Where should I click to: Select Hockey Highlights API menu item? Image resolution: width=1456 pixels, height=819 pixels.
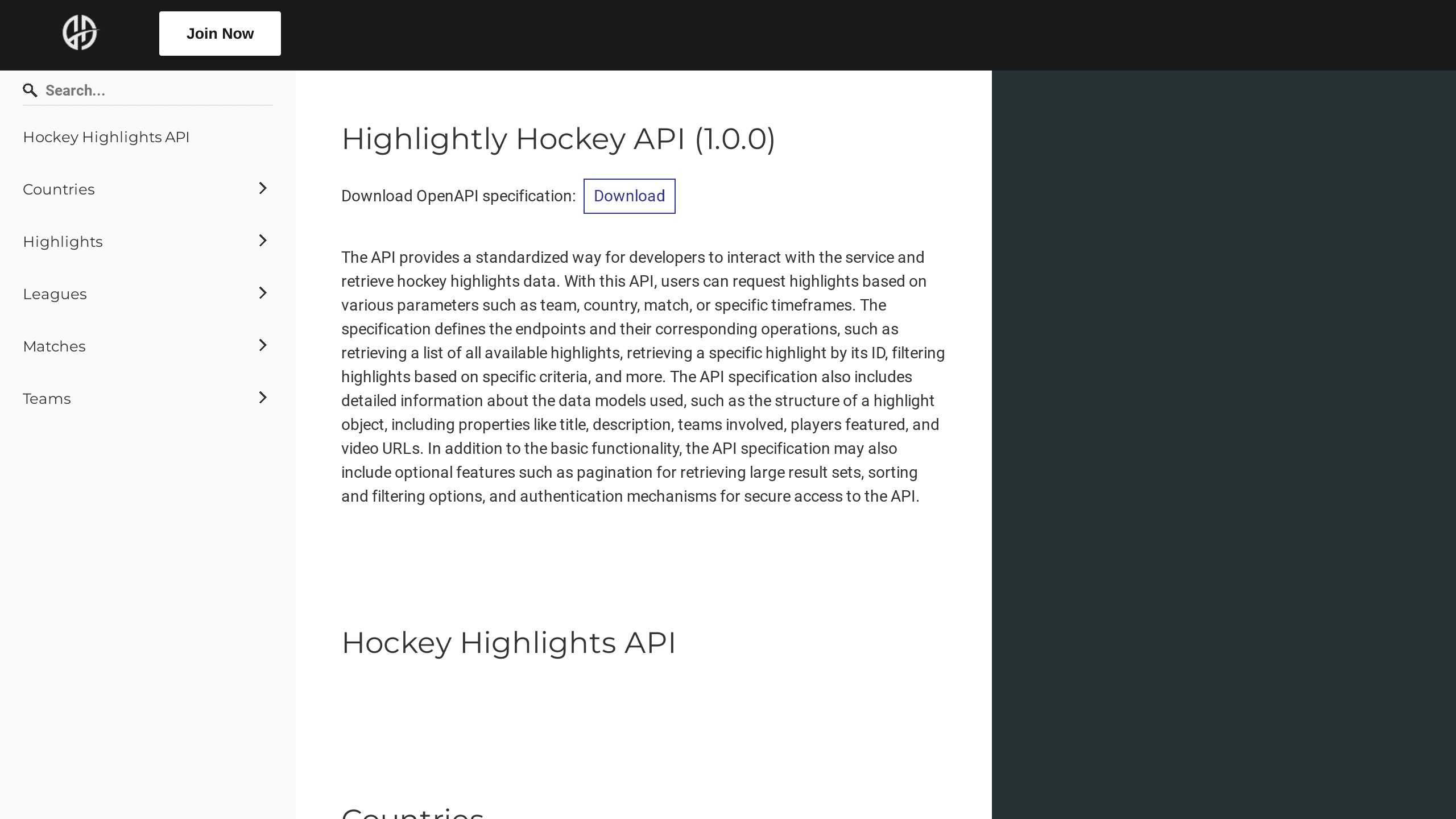[106, 137]
